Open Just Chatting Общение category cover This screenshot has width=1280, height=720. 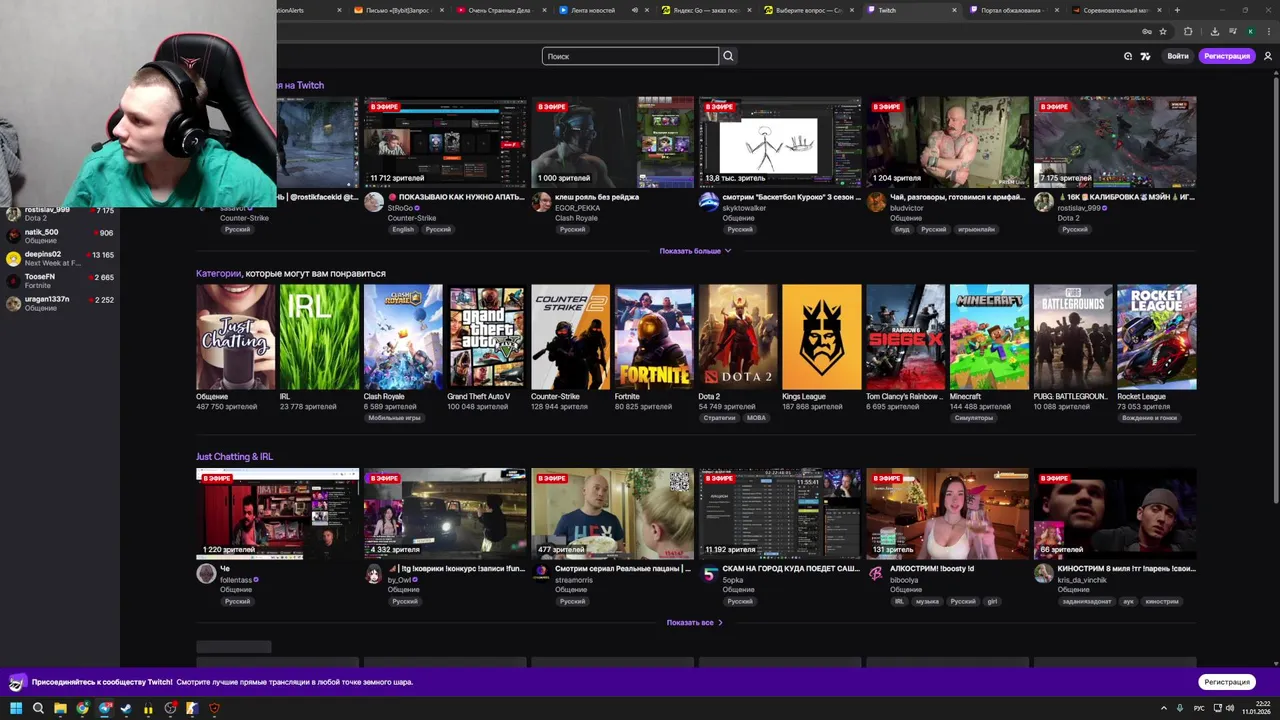click(235, 337)
